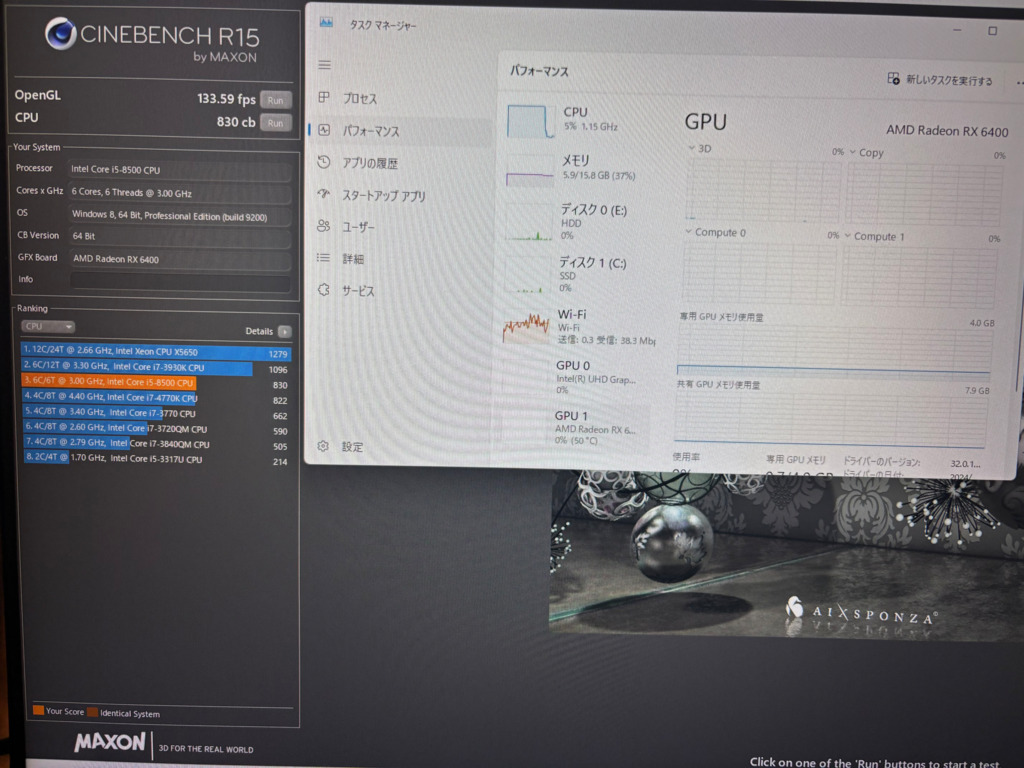Image resolution: width=1024 pixels, height=768 pixels.
Task: Click the Services puzzle icon
Action: [x=323, y=289]
